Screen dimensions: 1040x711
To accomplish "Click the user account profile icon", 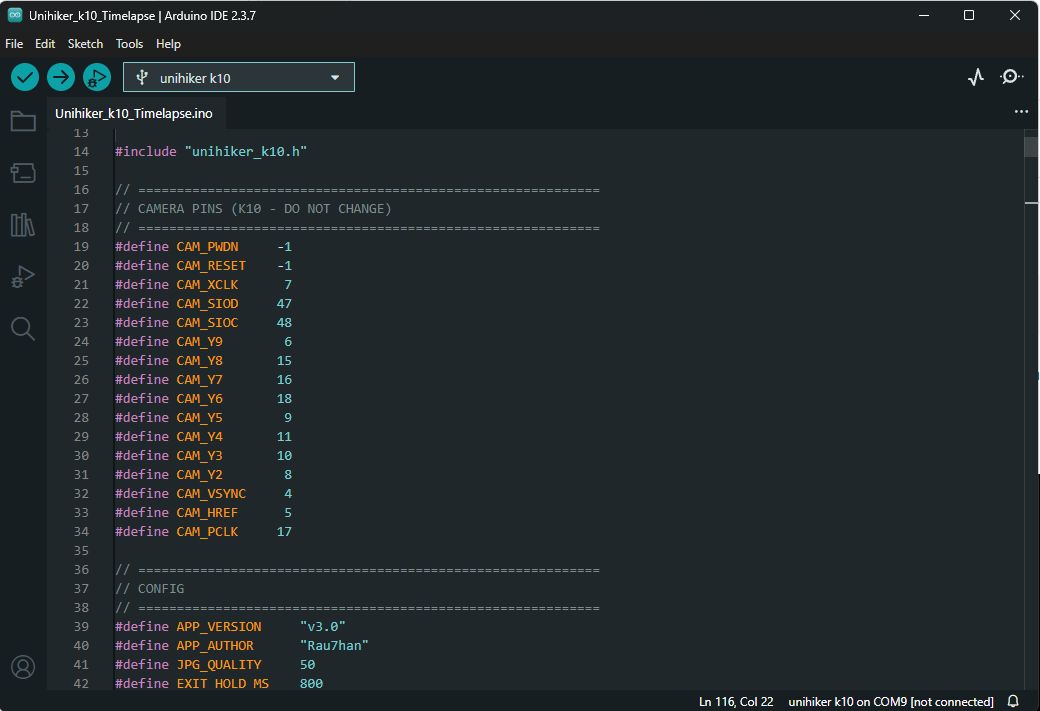I will click(x=23, y=667).
